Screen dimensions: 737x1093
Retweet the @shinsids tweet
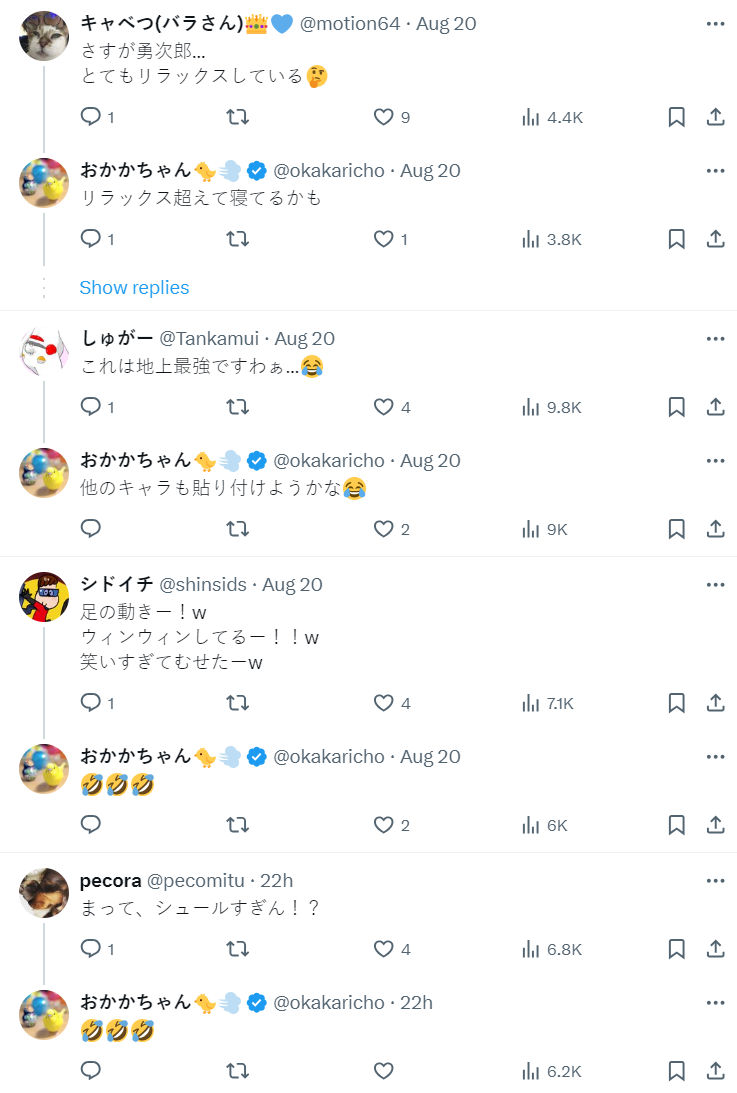pyautogui.click(x=238, y=703)
